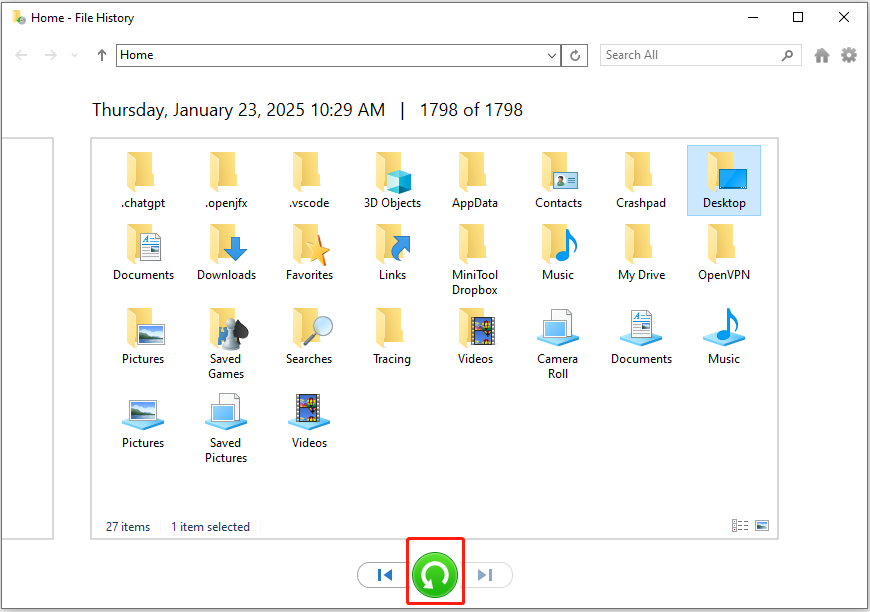This screenshot has width=870, height=612.
Task: Select the 3D Objects folder
Action: click(x=392, y=181)
